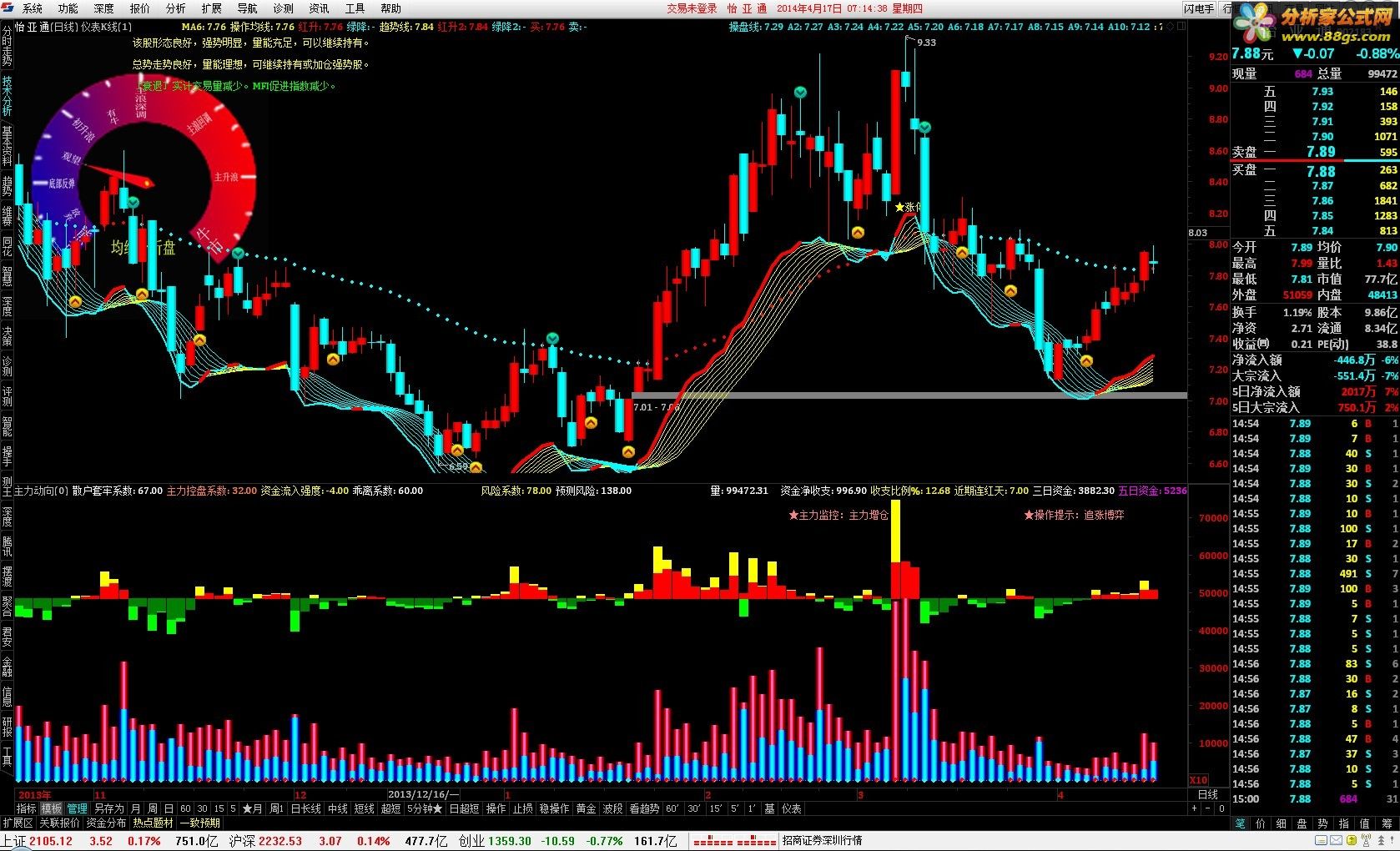Open the 报价 menu
This screenshot has height=851, width=1400.
[140, 8]
